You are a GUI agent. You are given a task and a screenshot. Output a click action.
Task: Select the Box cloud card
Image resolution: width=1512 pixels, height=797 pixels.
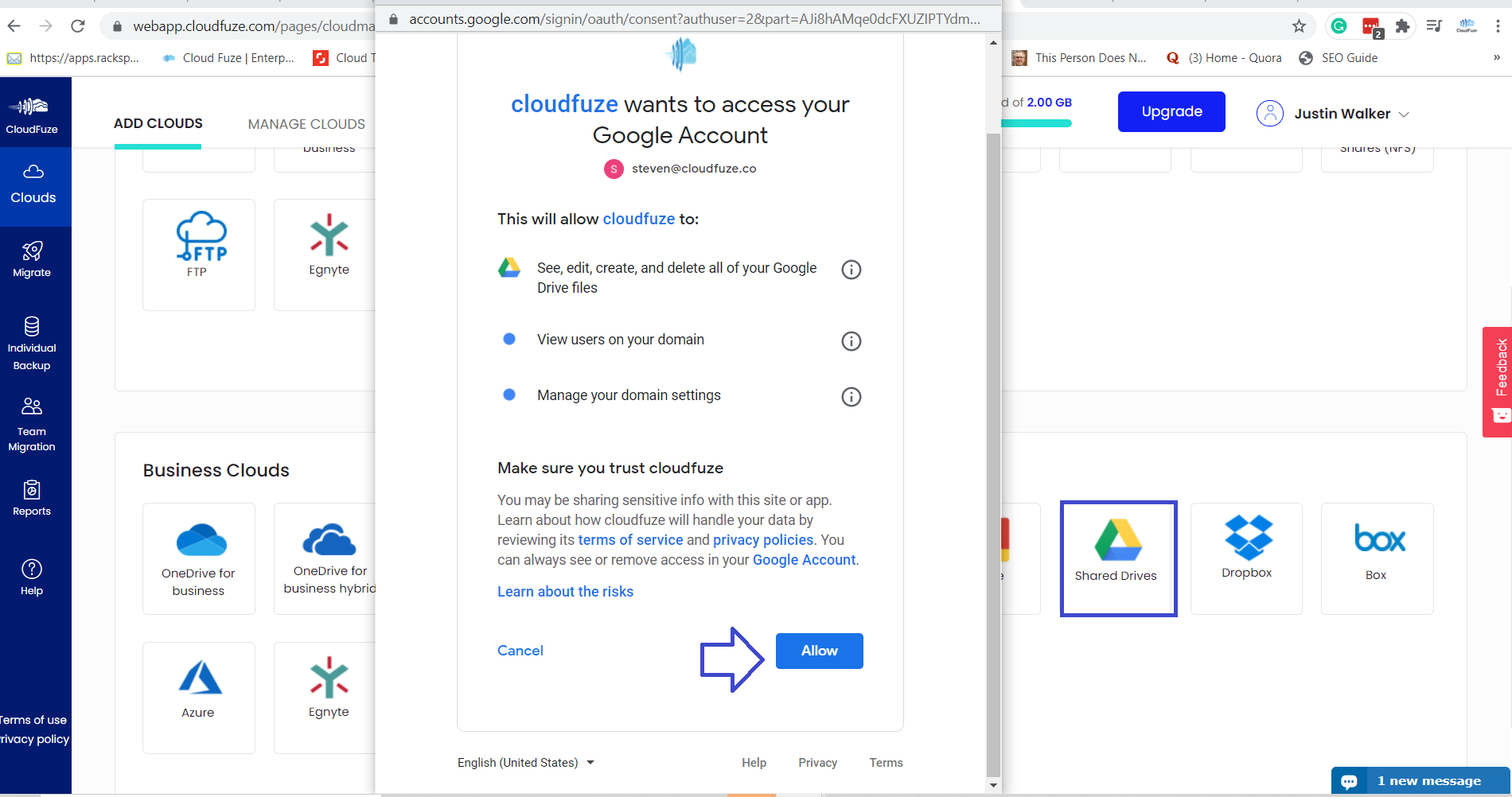point(1378,558)
